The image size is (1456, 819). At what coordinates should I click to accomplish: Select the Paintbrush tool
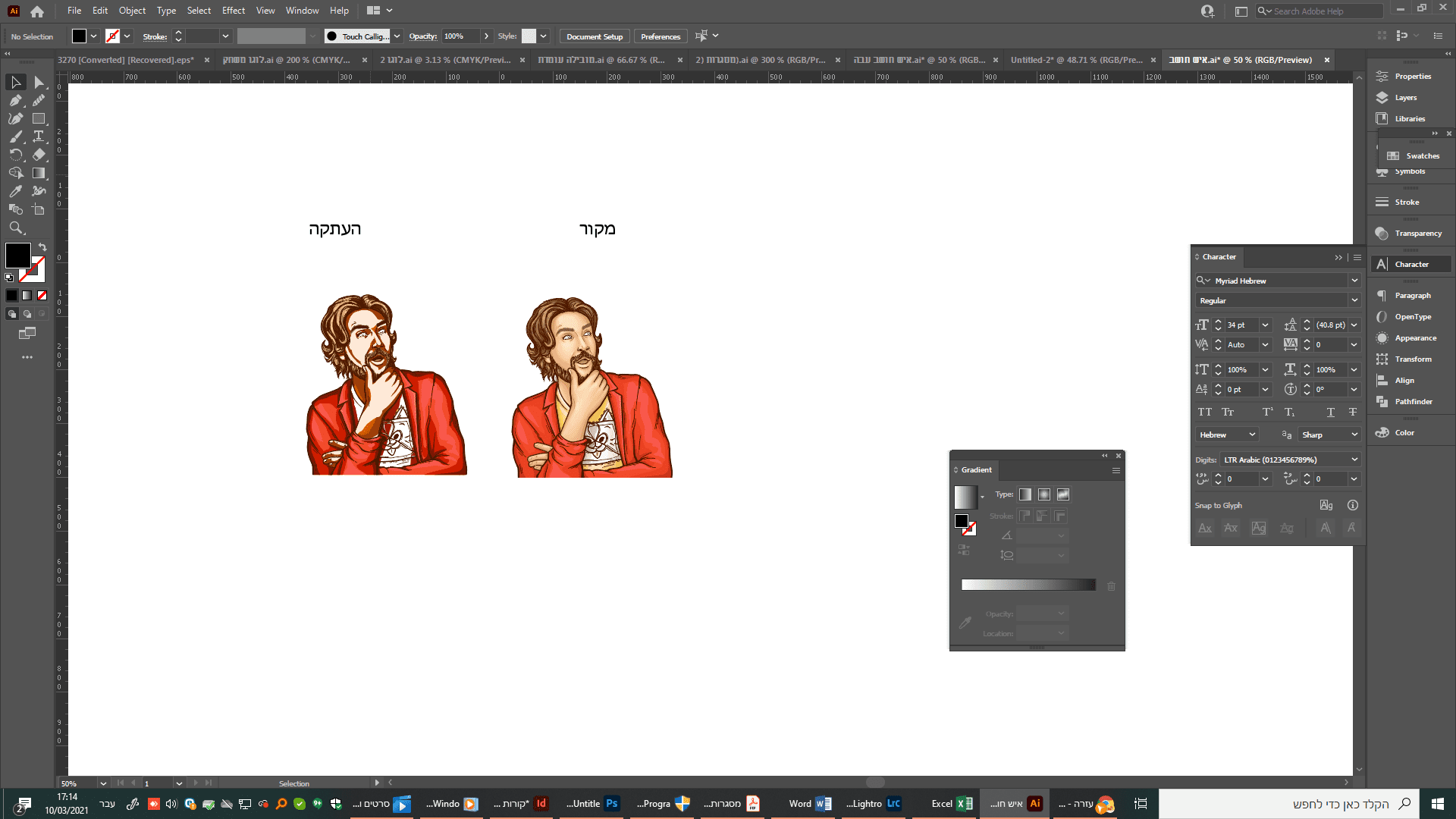coord(15,136)
